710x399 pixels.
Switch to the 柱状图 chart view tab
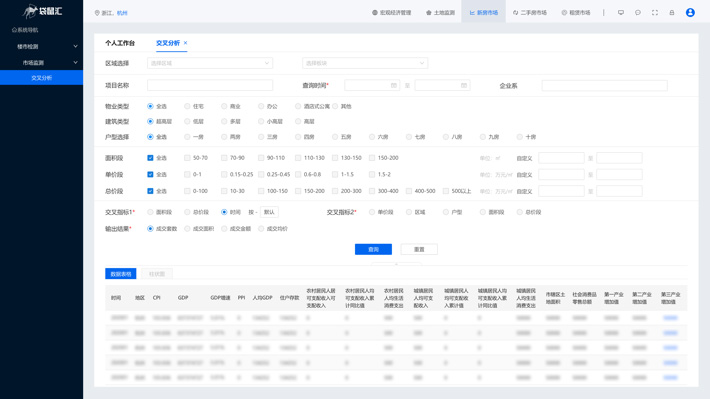coord(157,274)
